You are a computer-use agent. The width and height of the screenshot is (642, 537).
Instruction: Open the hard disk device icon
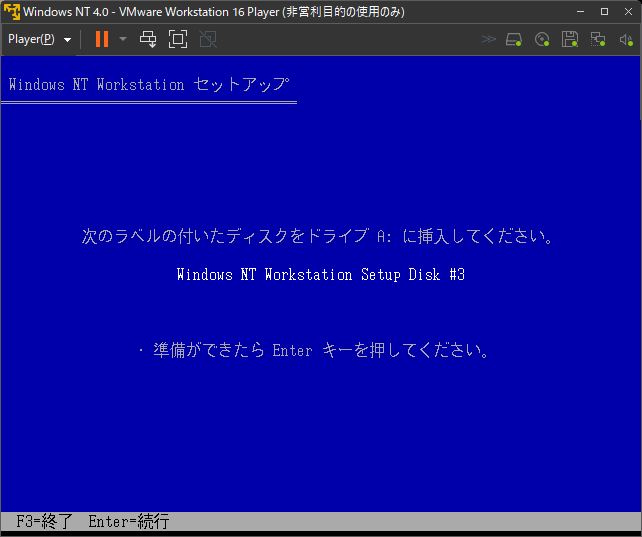[514, 40]
